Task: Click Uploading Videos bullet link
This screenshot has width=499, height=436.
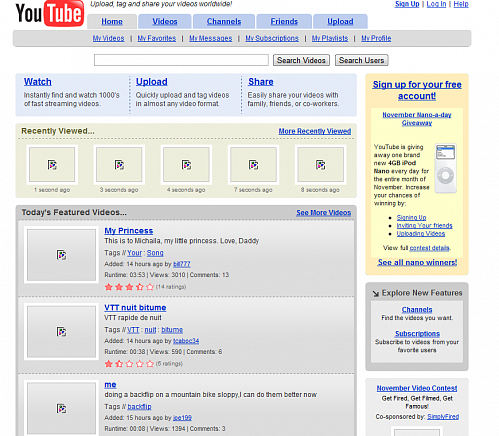Action: pos(421,234)
